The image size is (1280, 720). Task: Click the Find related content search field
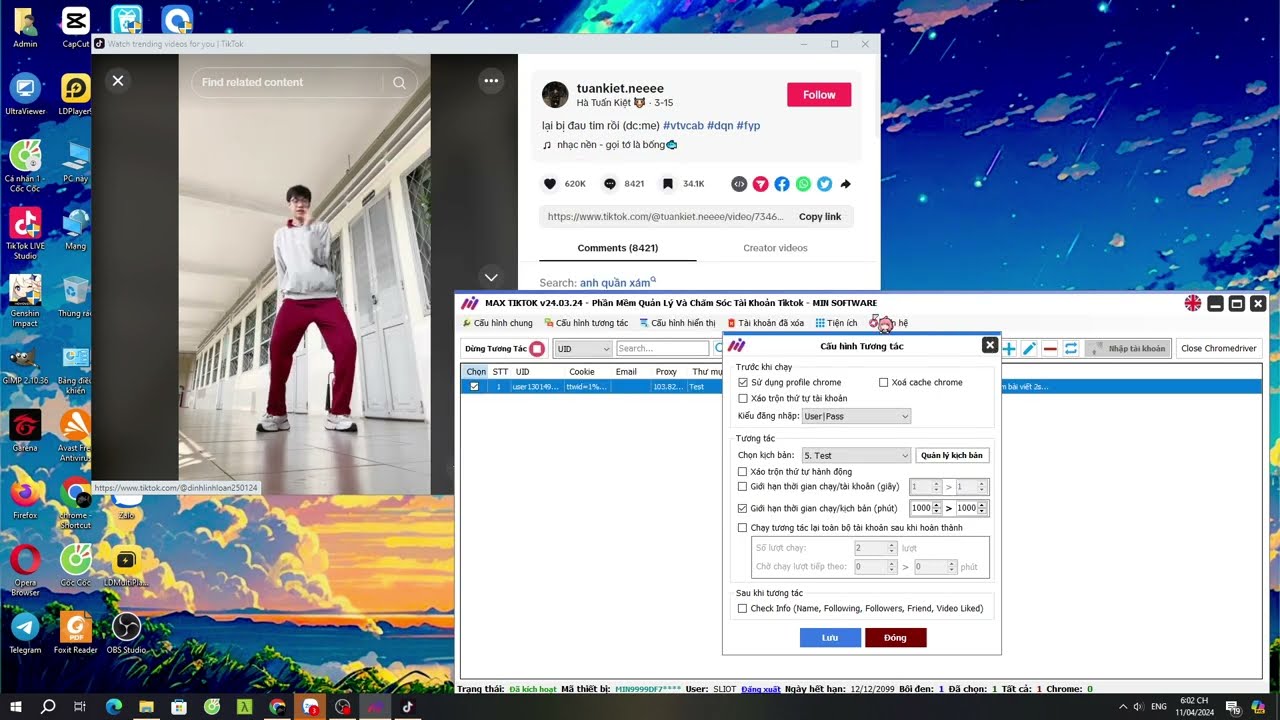click(x=288, y=82)
